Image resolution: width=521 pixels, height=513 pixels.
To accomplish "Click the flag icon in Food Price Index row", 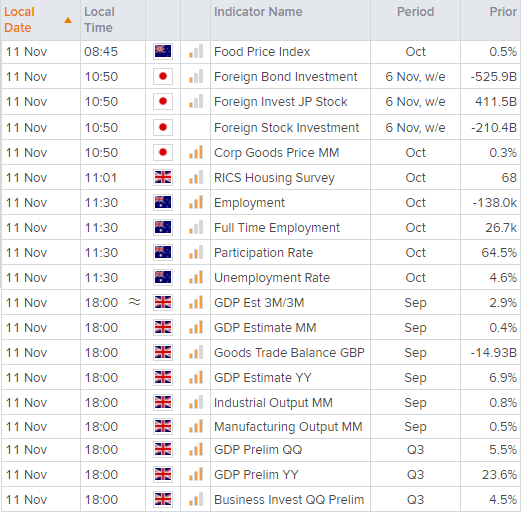I will coord(163,52).
